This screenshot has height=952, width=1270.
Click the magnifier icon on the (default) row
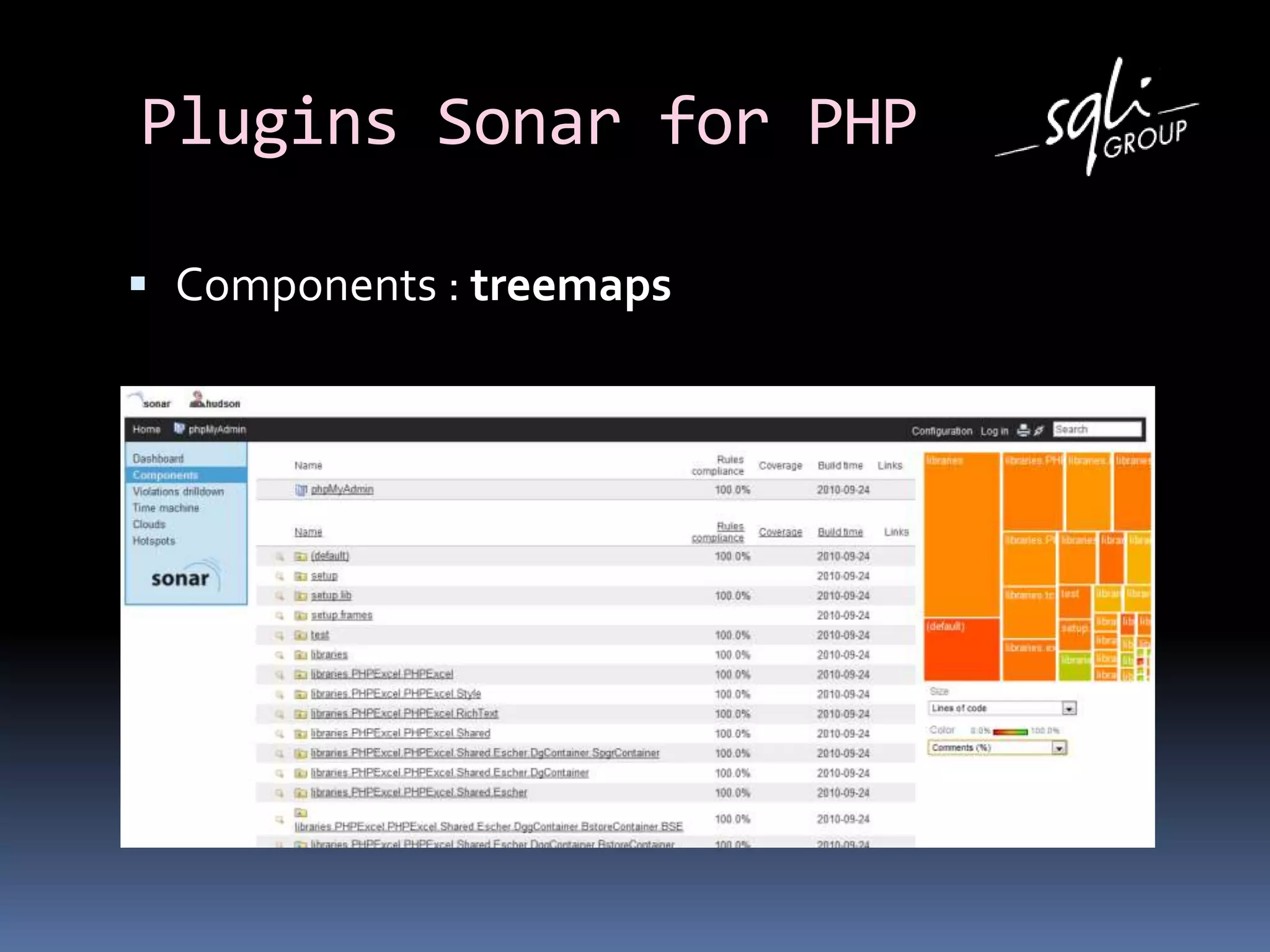point(280,556)
